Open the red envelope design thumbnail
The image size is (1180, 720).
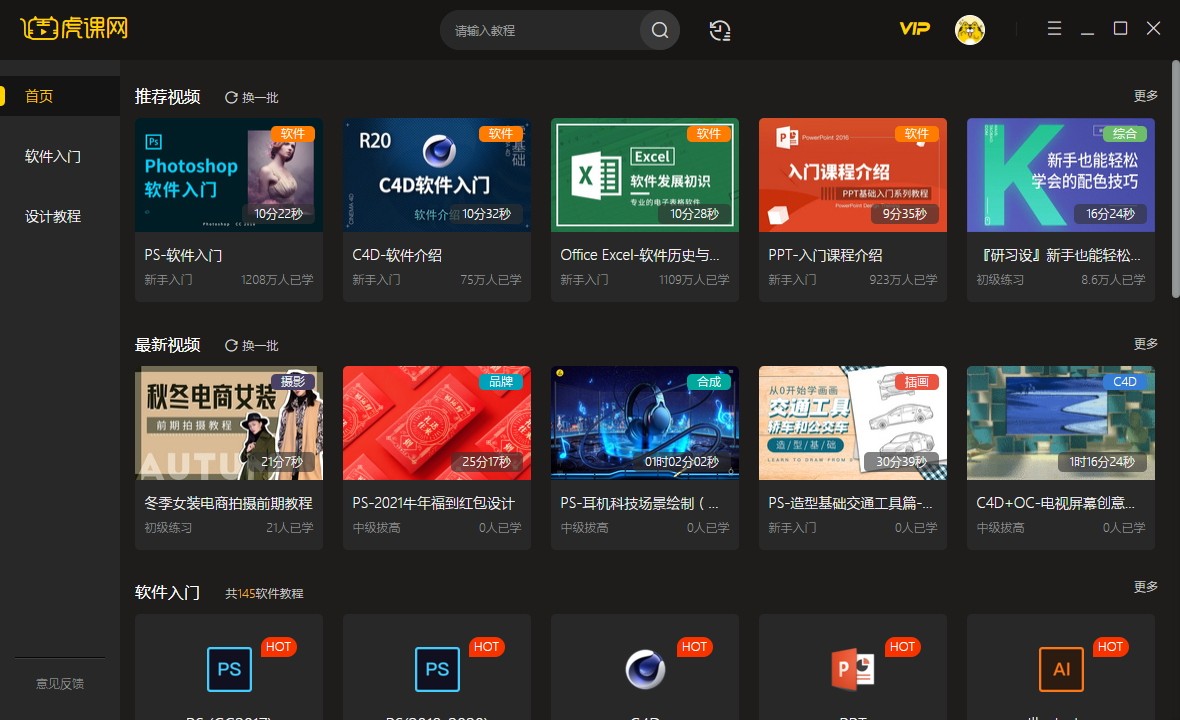[436, 423]
